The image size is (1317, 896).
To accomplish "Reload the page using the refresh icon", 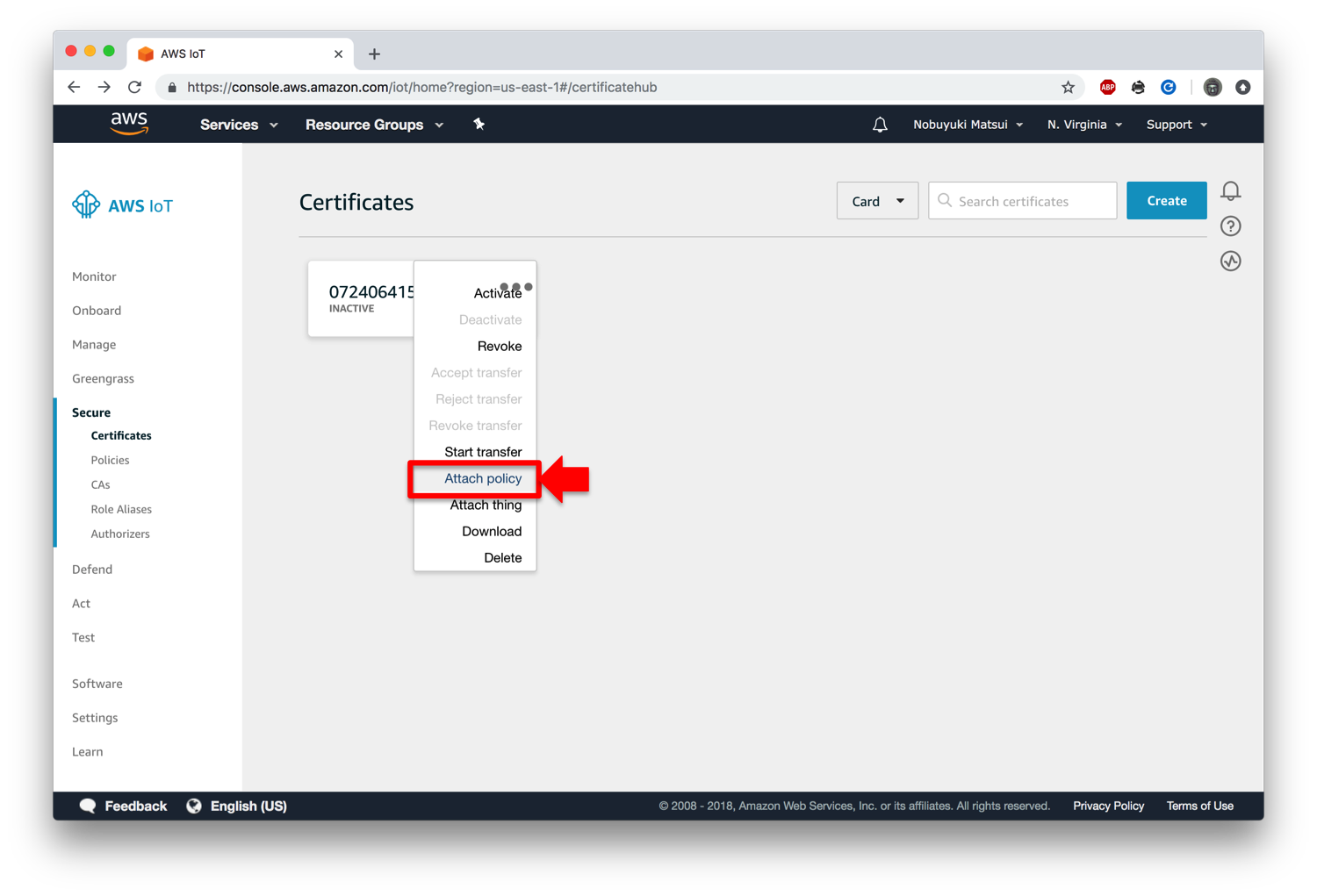I will [133, 87].
